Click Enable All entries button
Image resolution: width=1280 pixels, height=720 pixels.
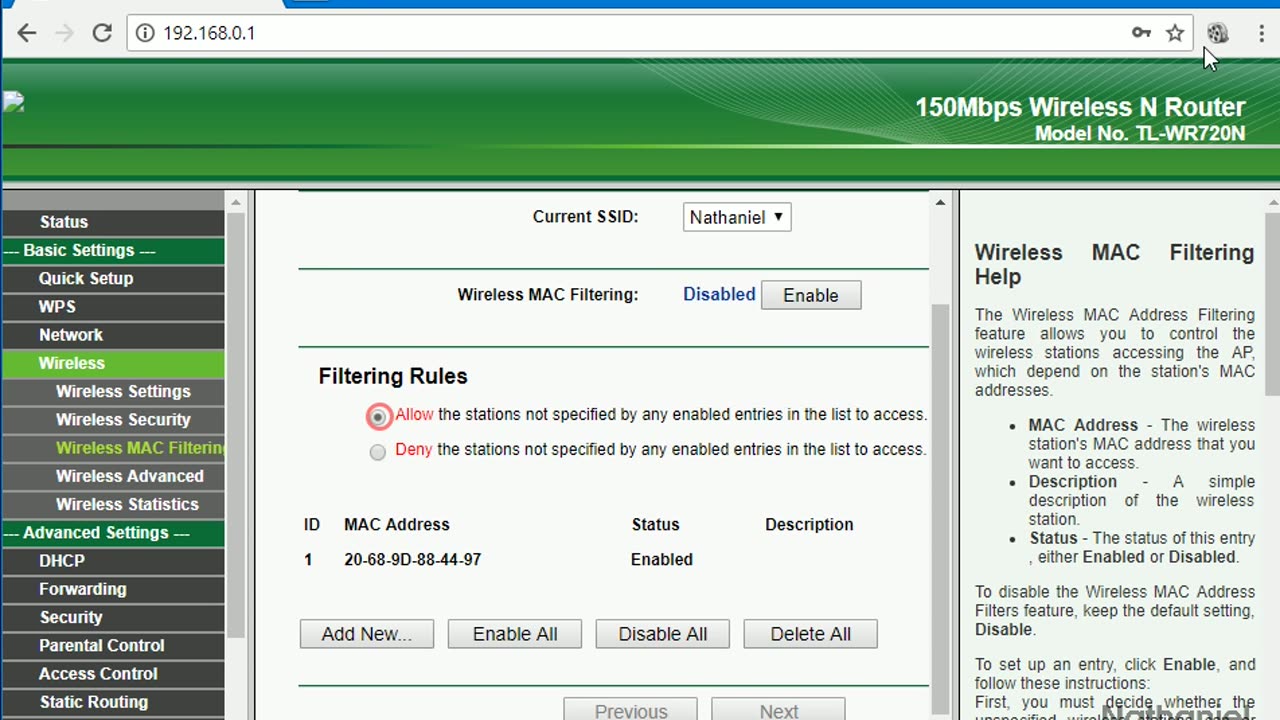[x=515, y=634]
